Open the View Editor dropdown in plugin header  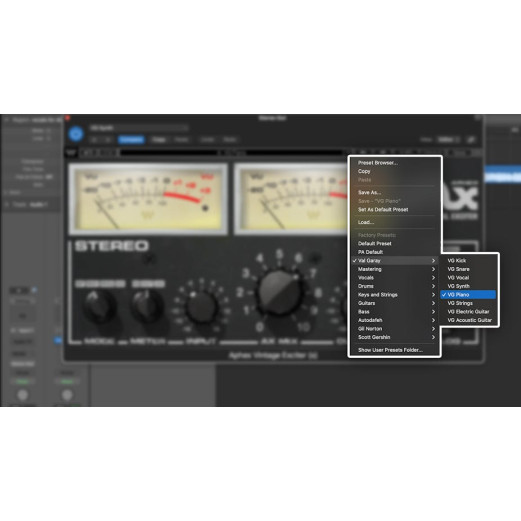click(448, 139)
